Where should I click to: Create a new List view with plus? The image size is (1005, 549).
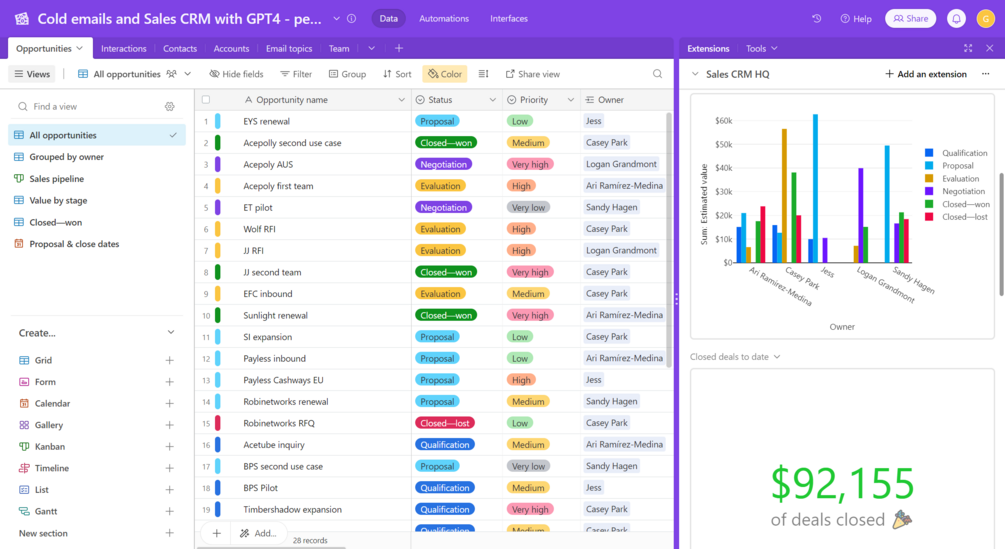pyautogui.click(x=169, y=489)
